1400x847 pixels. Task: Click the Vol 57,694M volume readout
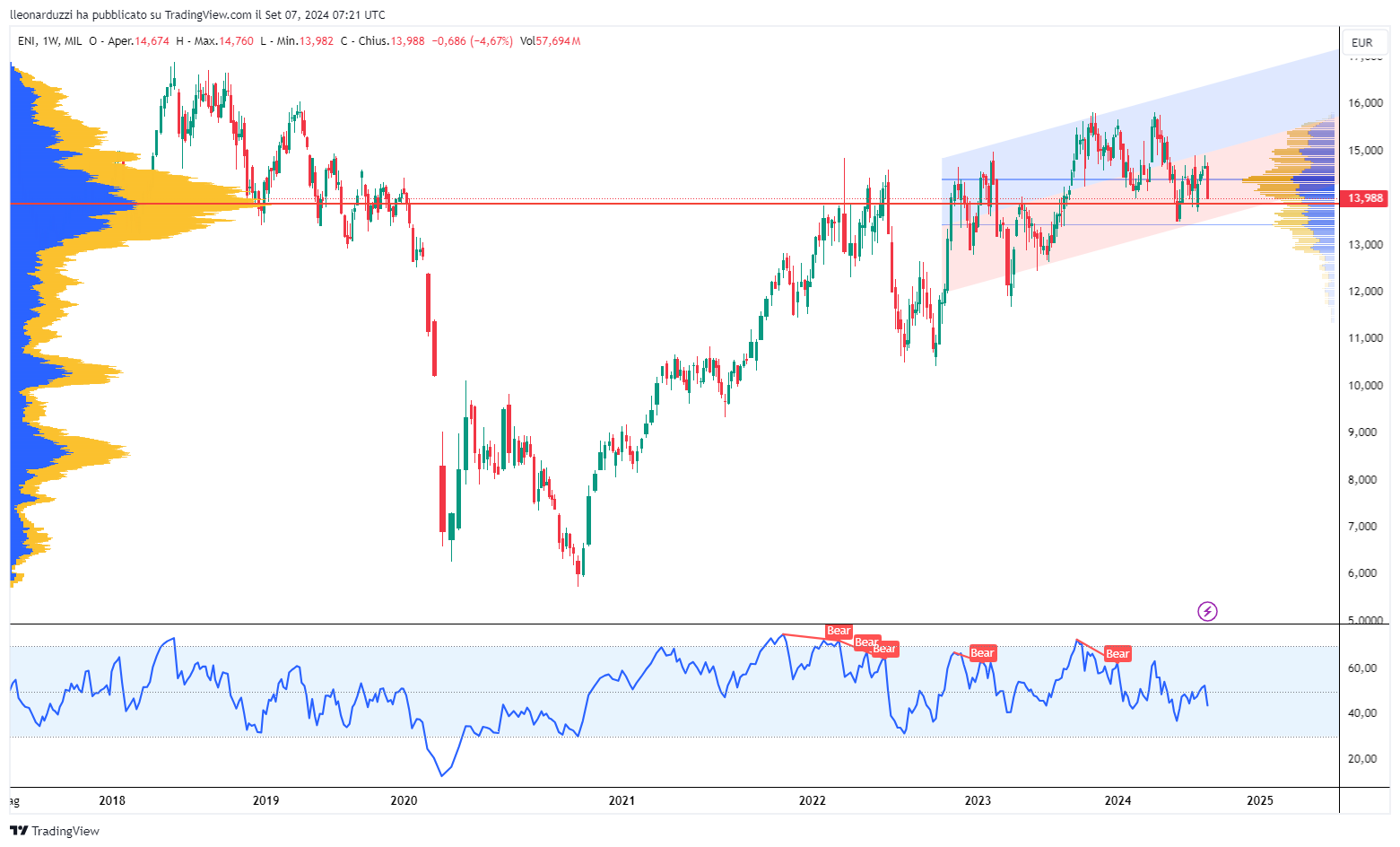click(551, 41)
